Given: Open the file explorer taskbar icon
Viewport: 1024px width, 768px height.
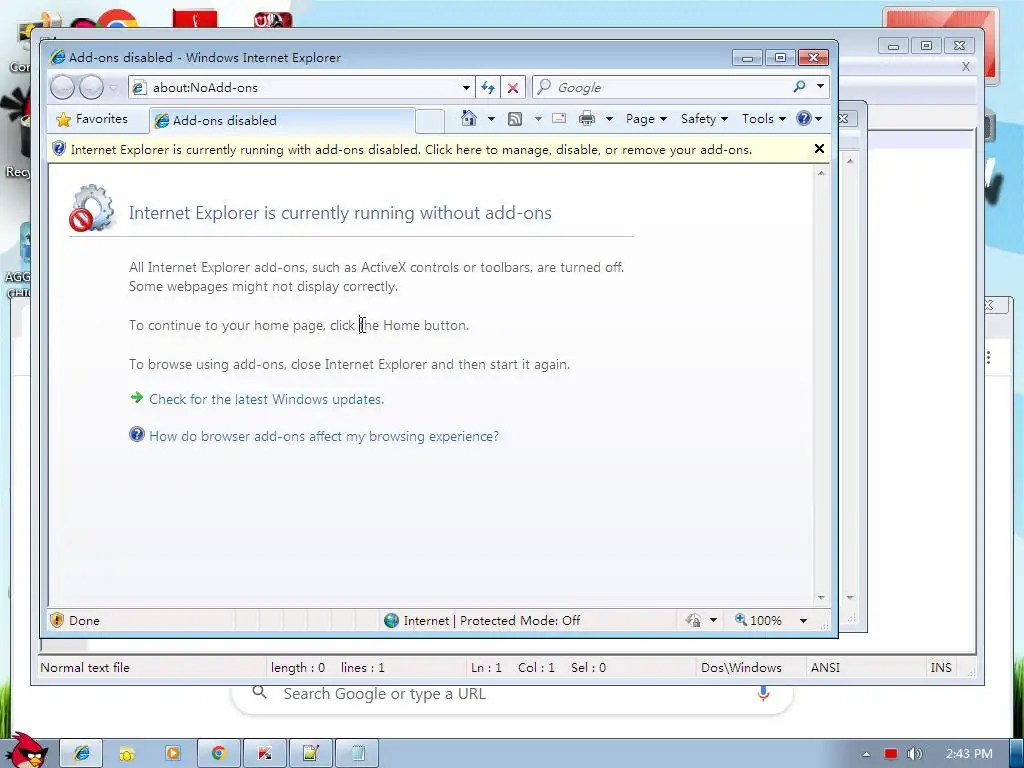Looking at the screenshot, I should 127,753.
